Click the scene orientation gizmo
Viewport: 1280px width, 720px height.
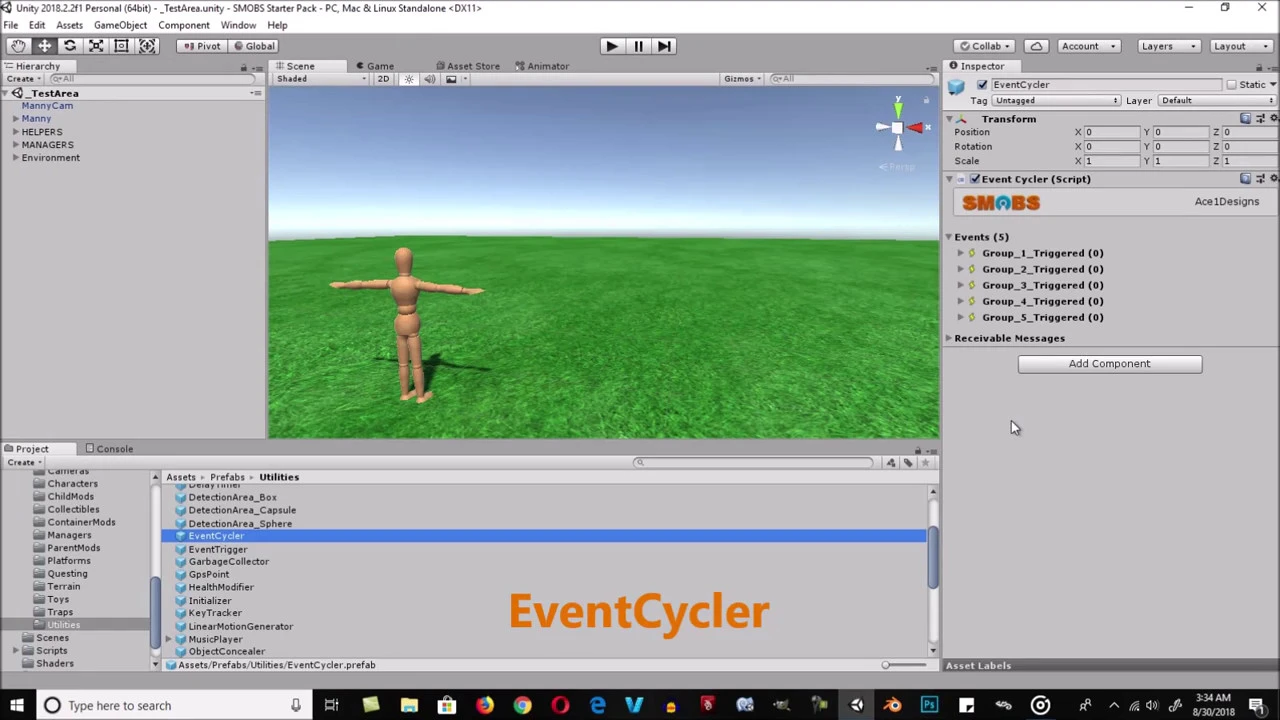[898, 127]
